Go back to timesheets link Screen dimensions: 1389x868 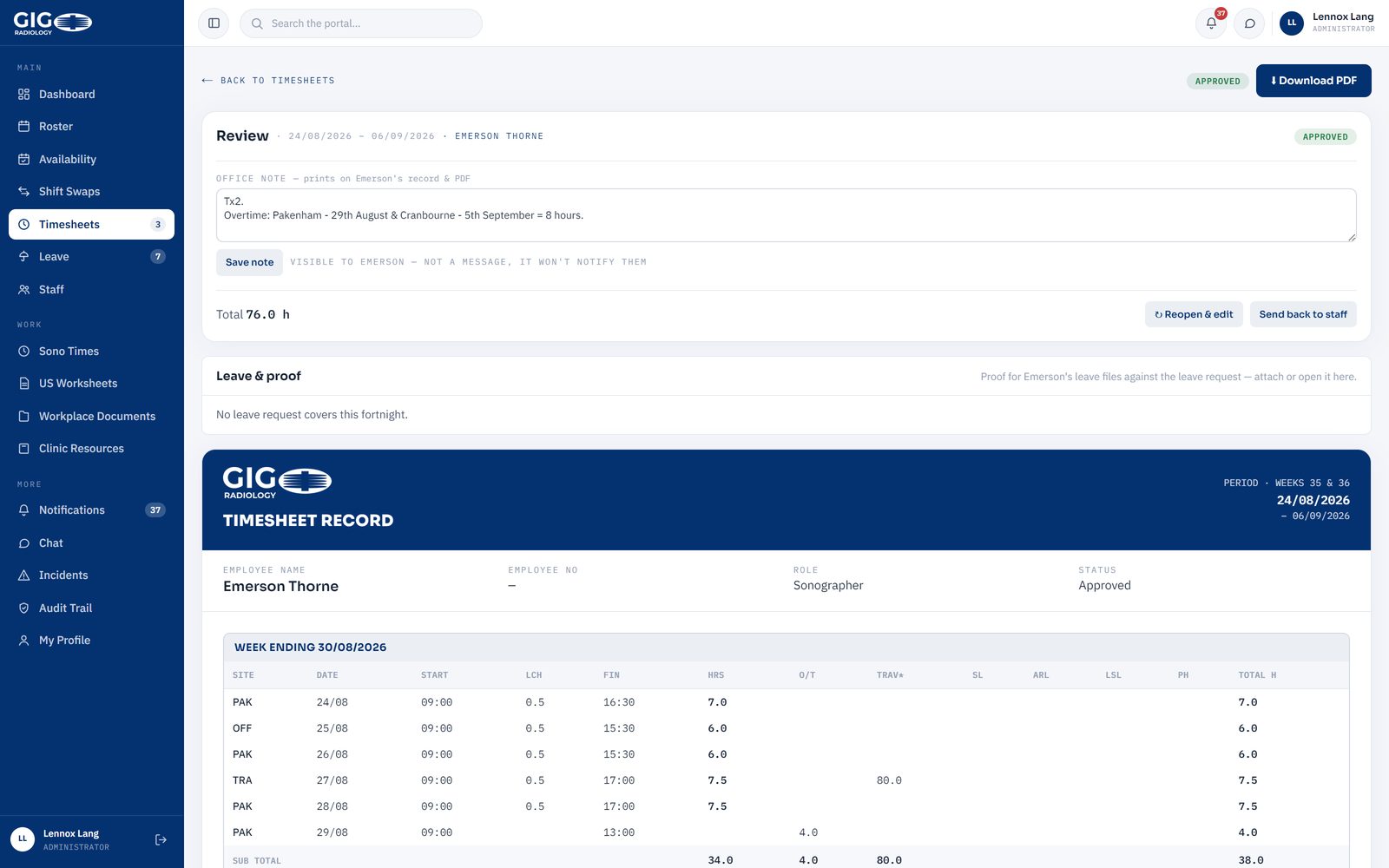coord(268,81)
